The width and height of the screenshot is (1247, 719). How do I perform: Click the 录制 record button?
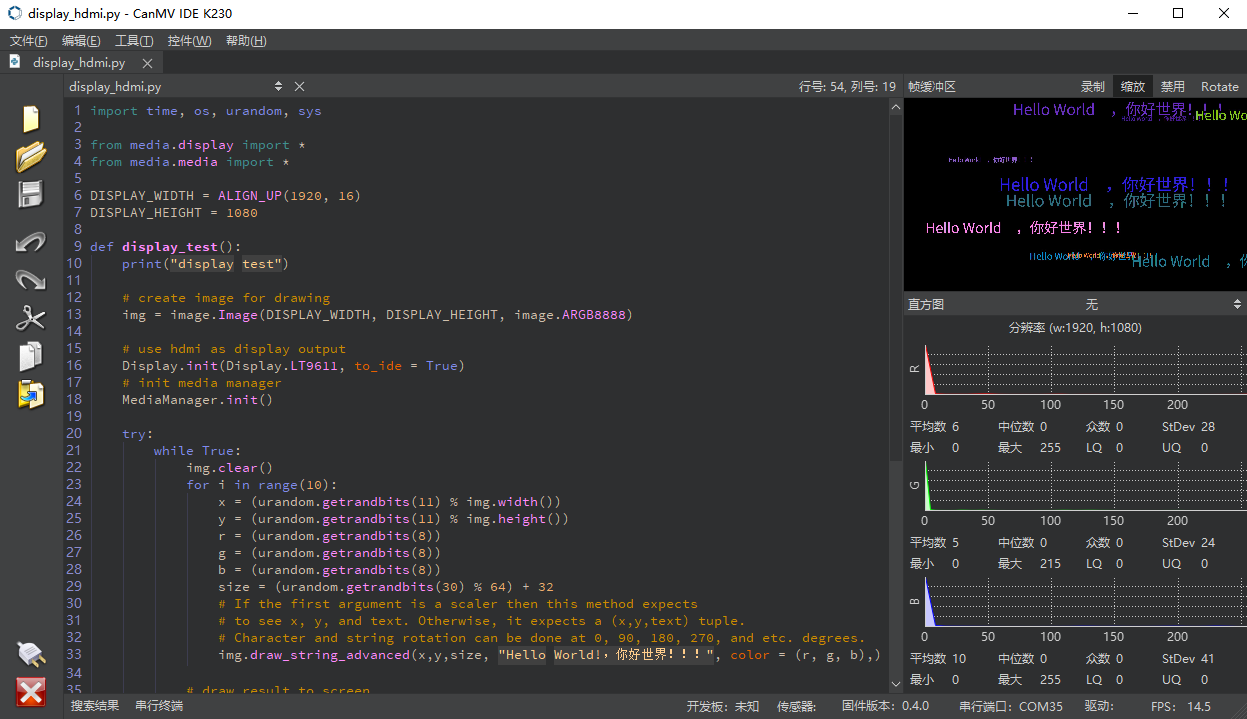pyautogui.click(x=1093, y=87)
